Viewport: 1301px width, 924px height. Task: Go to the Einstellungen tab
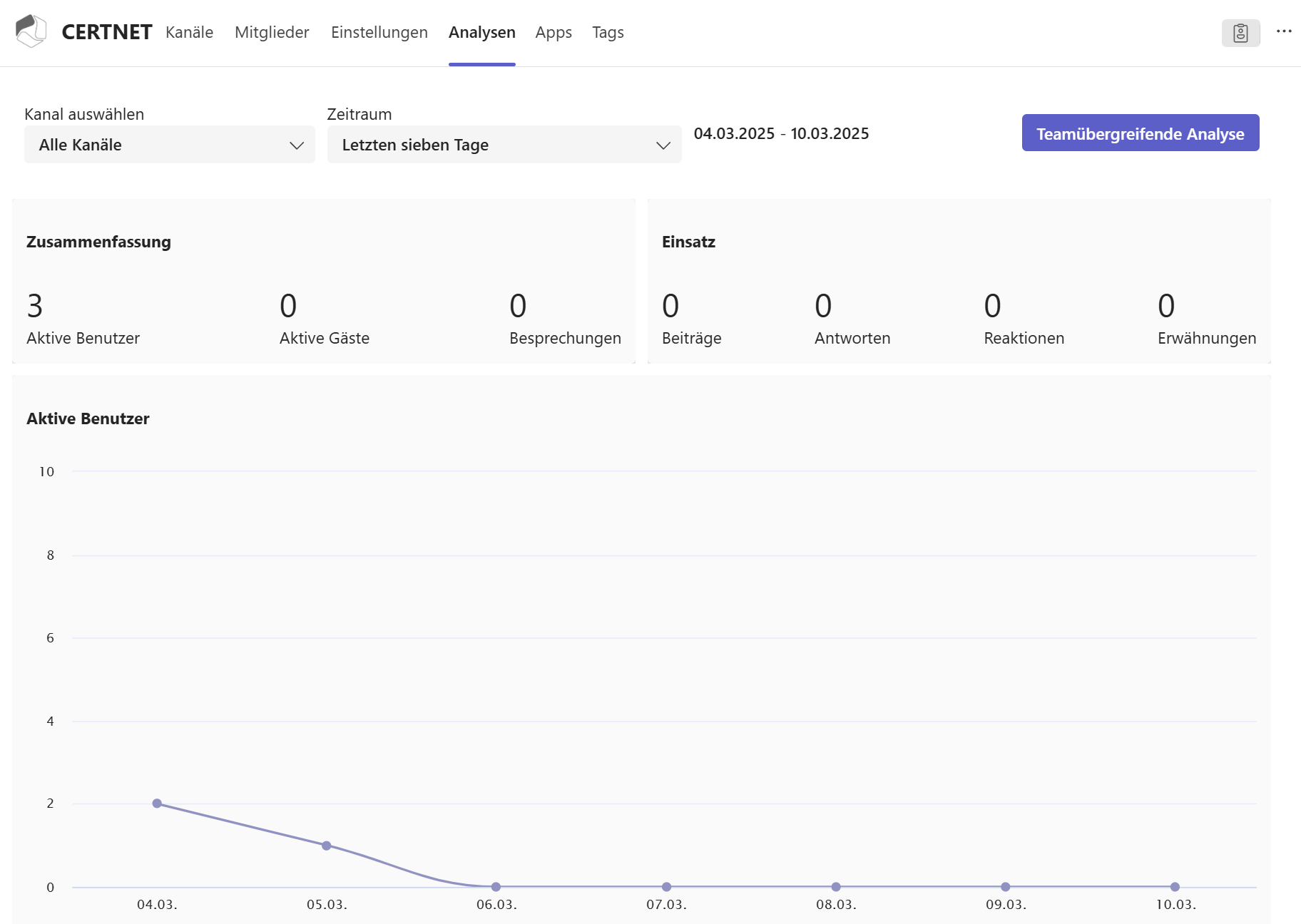[x=379, y=33]
